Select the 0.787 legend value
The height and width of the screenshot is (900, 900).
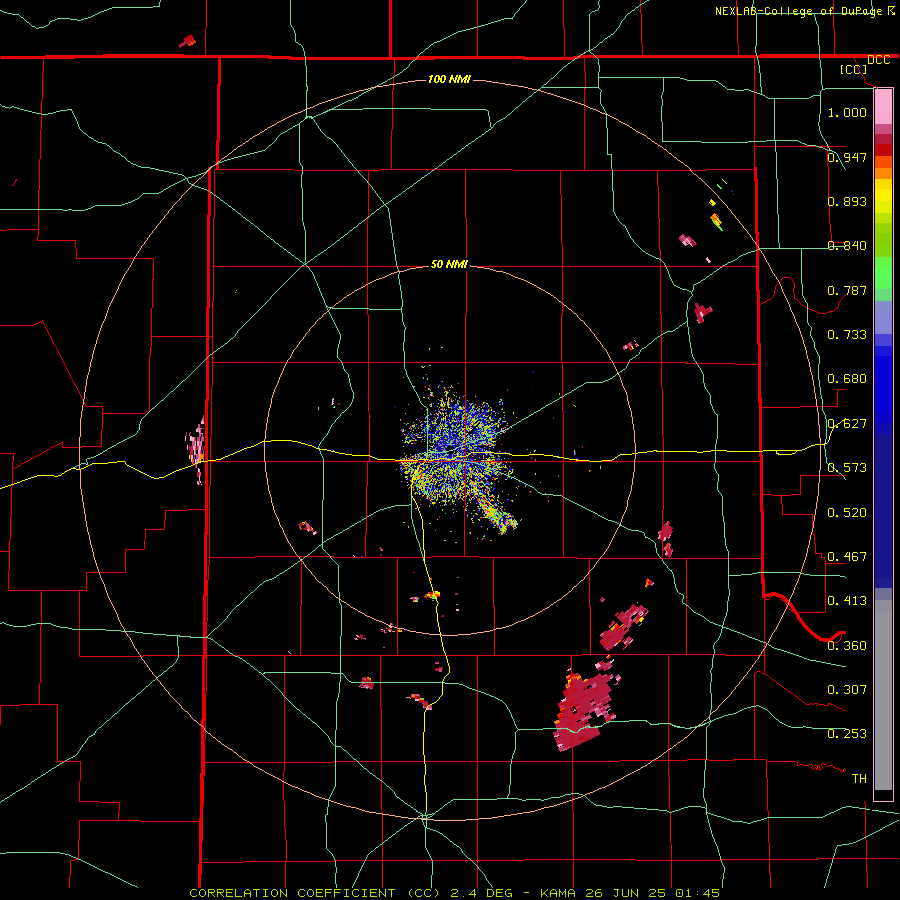pyautogui.click(x=847, y=290)
